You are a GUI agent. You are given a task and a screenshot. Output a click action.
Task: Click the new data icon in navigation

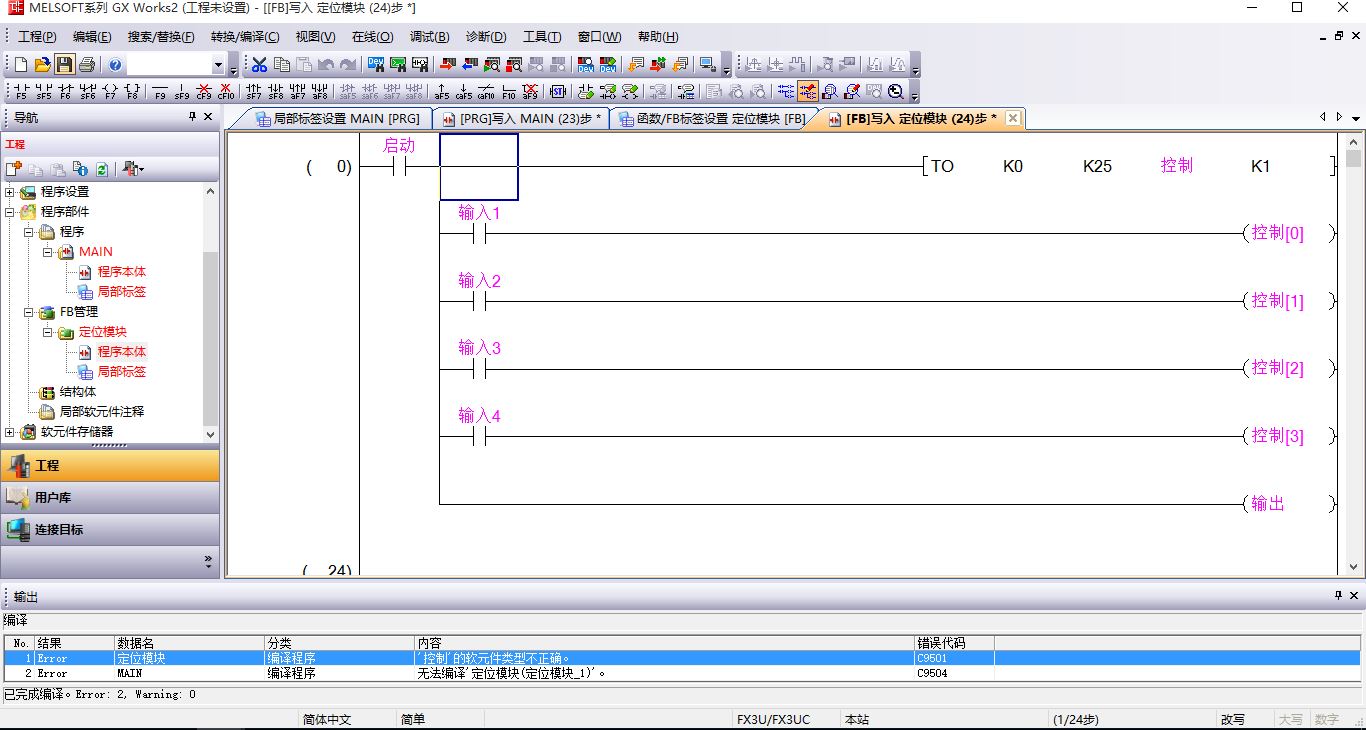click(x=14, y=169)
